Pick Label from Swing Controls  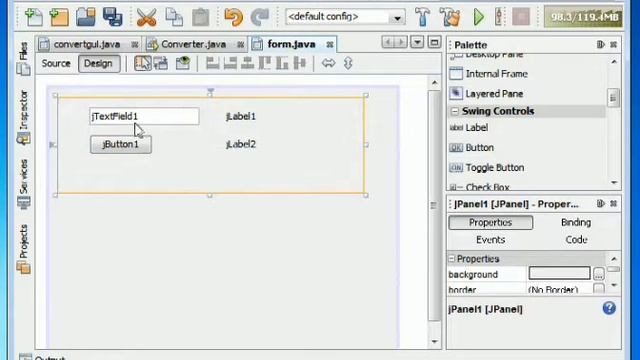pyautogui.click(x=476, y=128)
